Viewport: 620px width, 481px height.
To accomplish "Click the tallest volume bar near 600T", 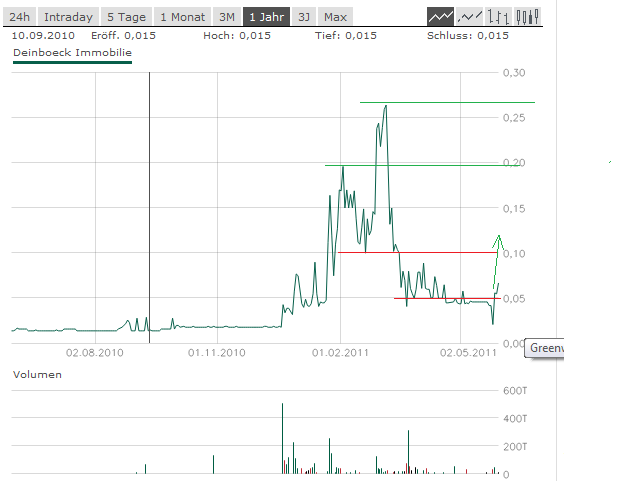I will [282, 438].
